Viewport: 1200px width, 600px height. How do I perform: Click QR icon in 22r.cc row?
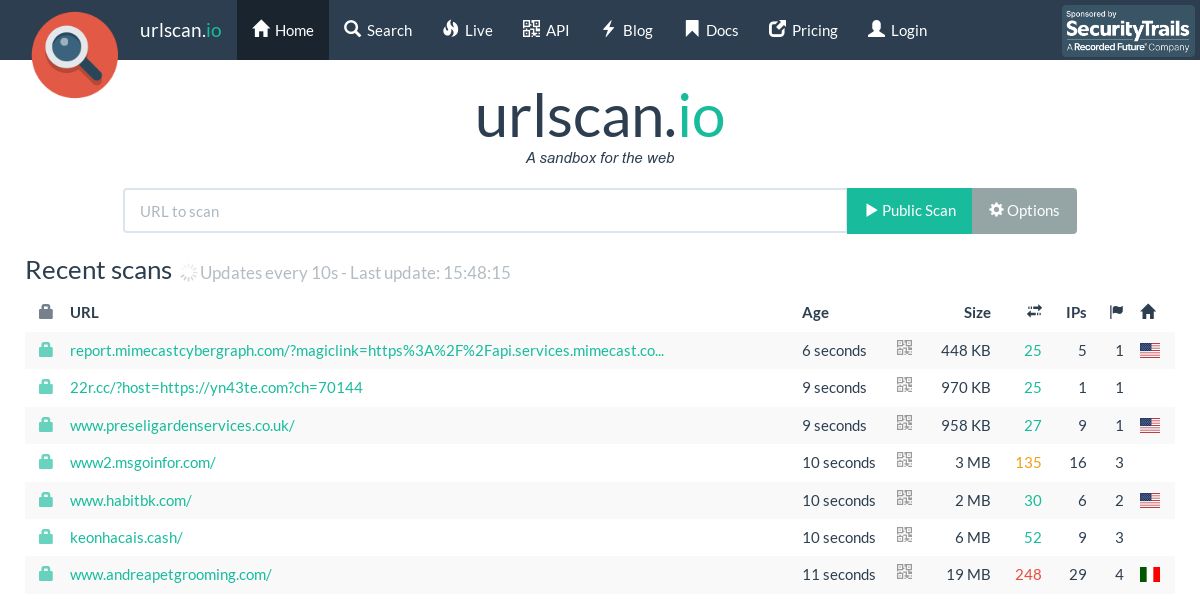(x=905, y=385)
